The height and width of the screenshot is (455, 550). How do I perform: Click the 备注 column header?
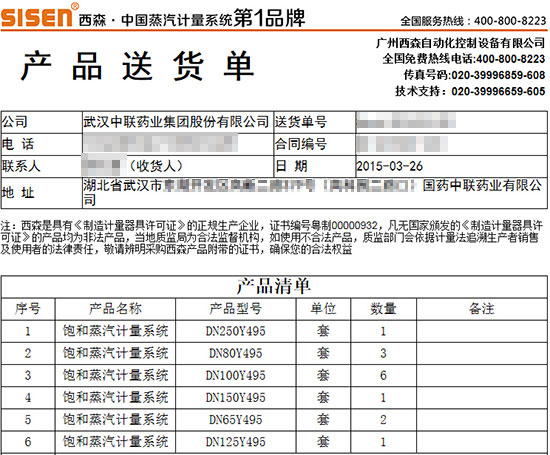tap(482, 309)
